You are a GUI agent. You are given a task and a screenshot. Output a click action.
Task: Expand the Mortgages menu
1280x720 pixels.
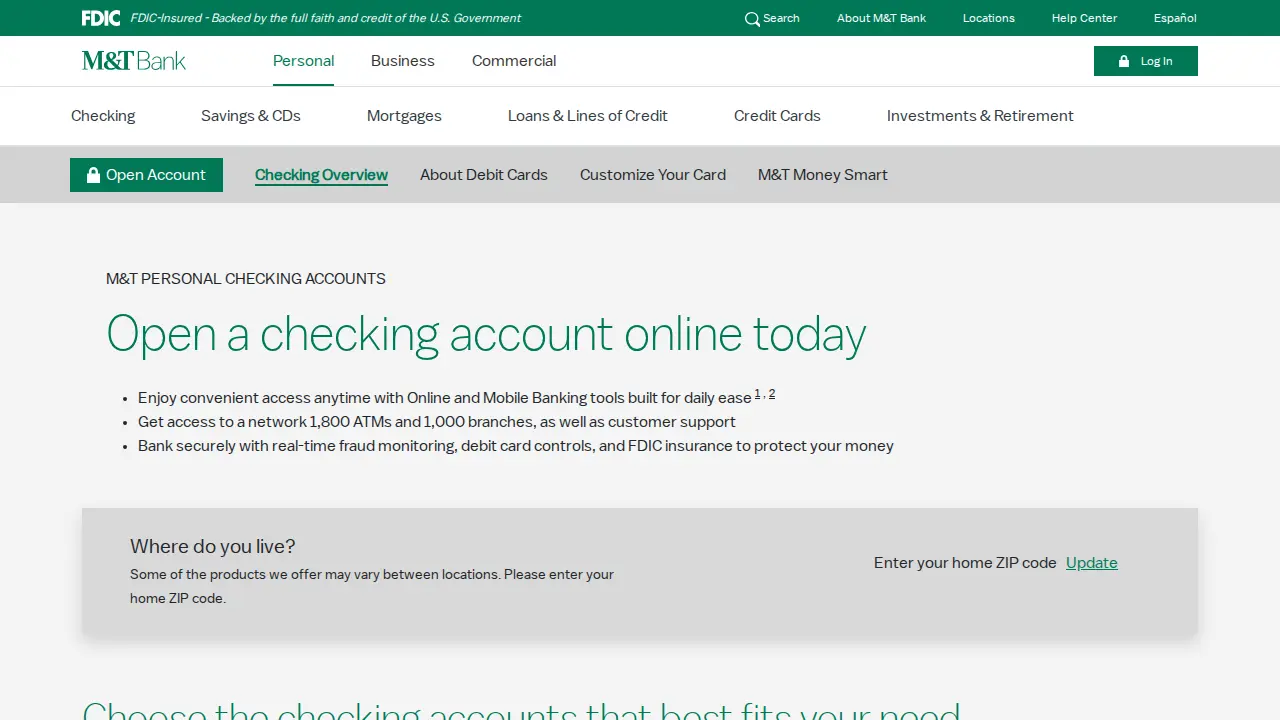404,116
